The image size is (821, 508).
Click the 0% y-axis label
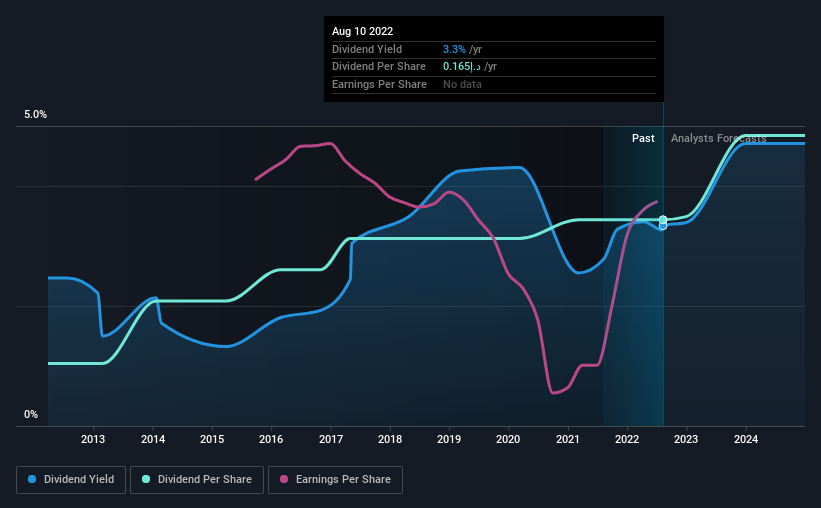click(31, 414)
